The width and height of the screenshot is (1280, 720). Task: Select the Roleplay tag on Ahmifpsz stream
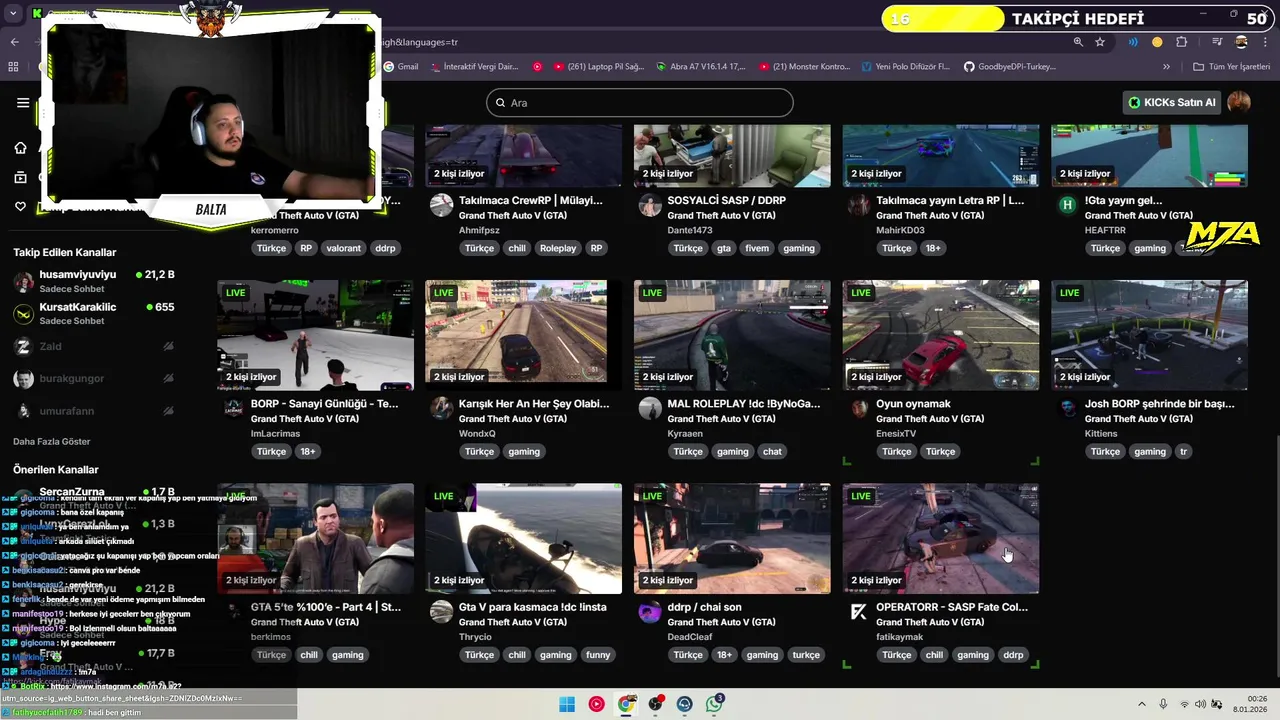[558, 248]
